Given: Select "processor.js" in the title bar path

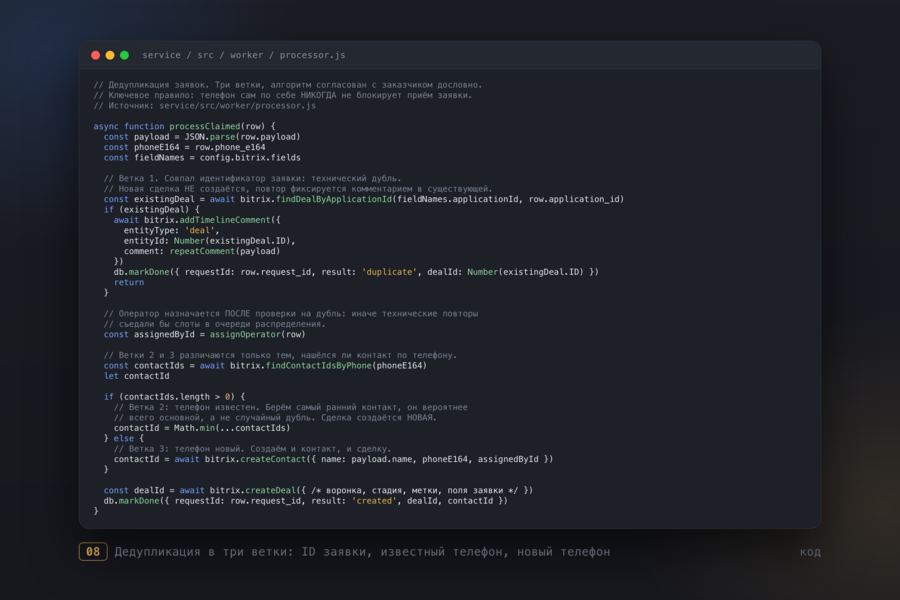Looking at the screenshot, I should (x=312, y=55).
